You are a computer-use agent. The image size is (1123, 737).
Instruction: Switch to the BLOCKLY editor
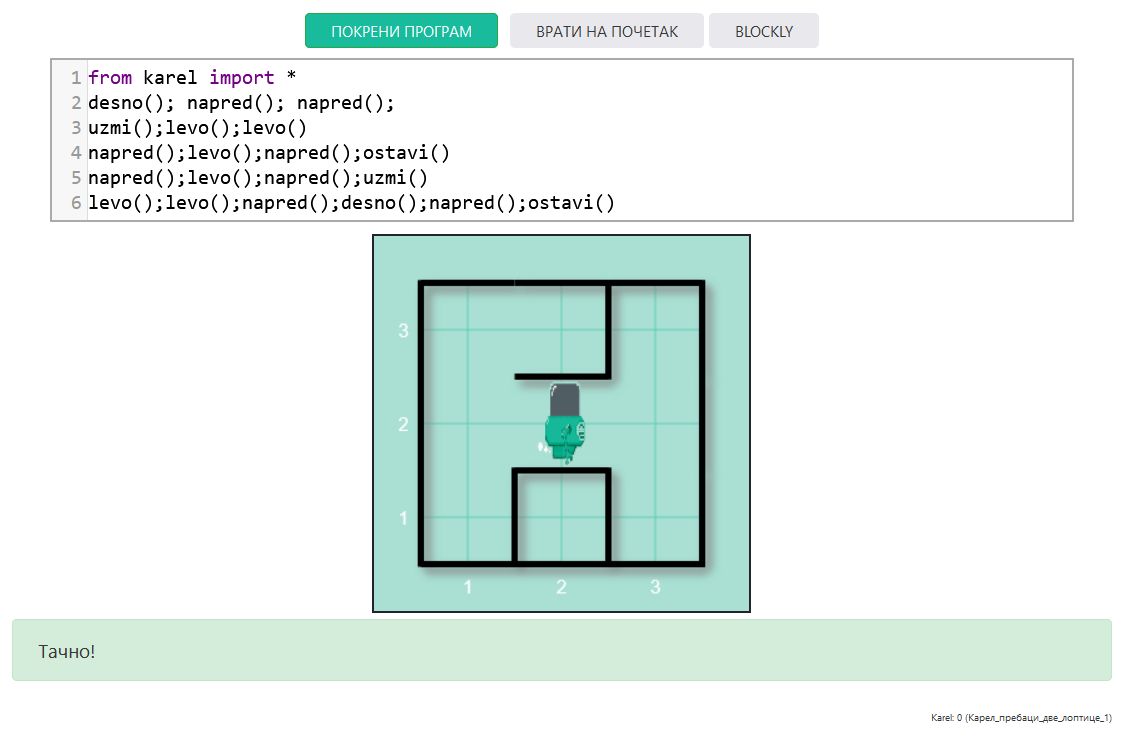[763, 31]
